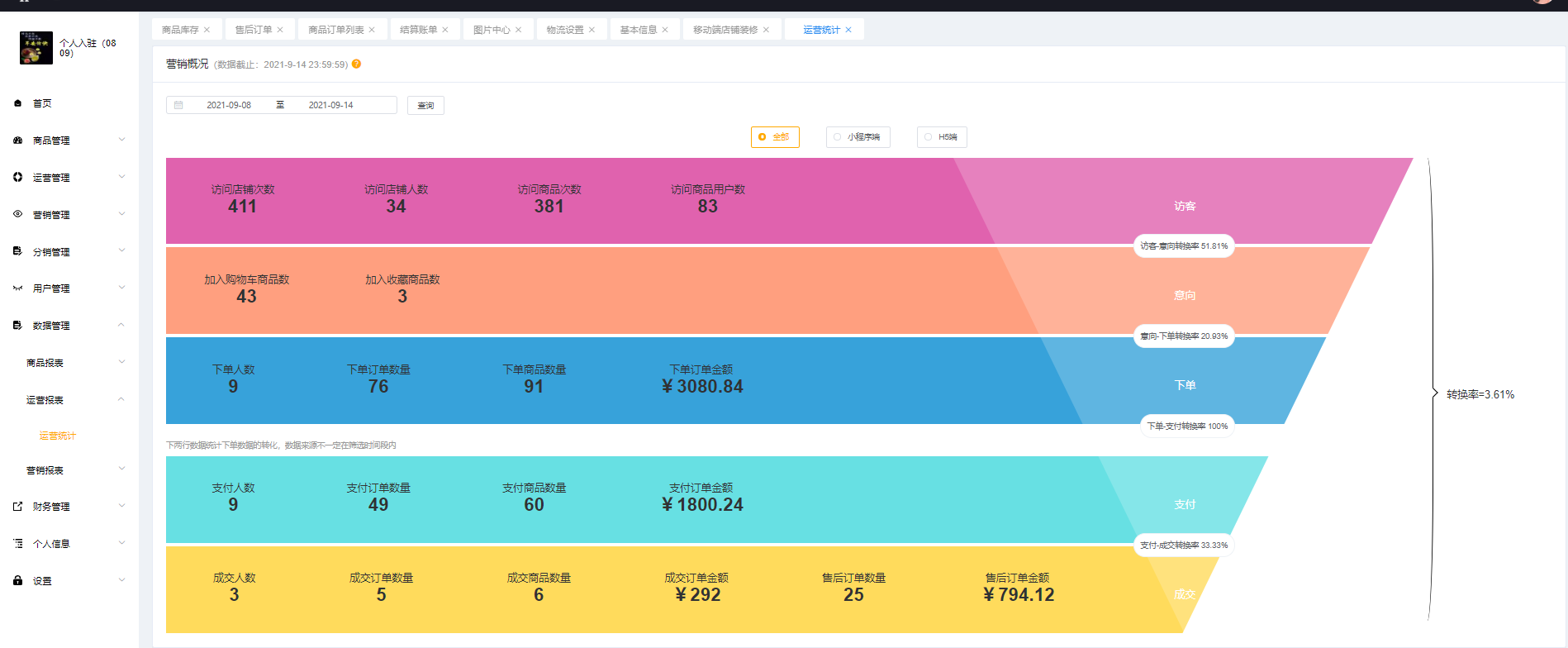Click the 设置 lock icon

click(17, 580)
